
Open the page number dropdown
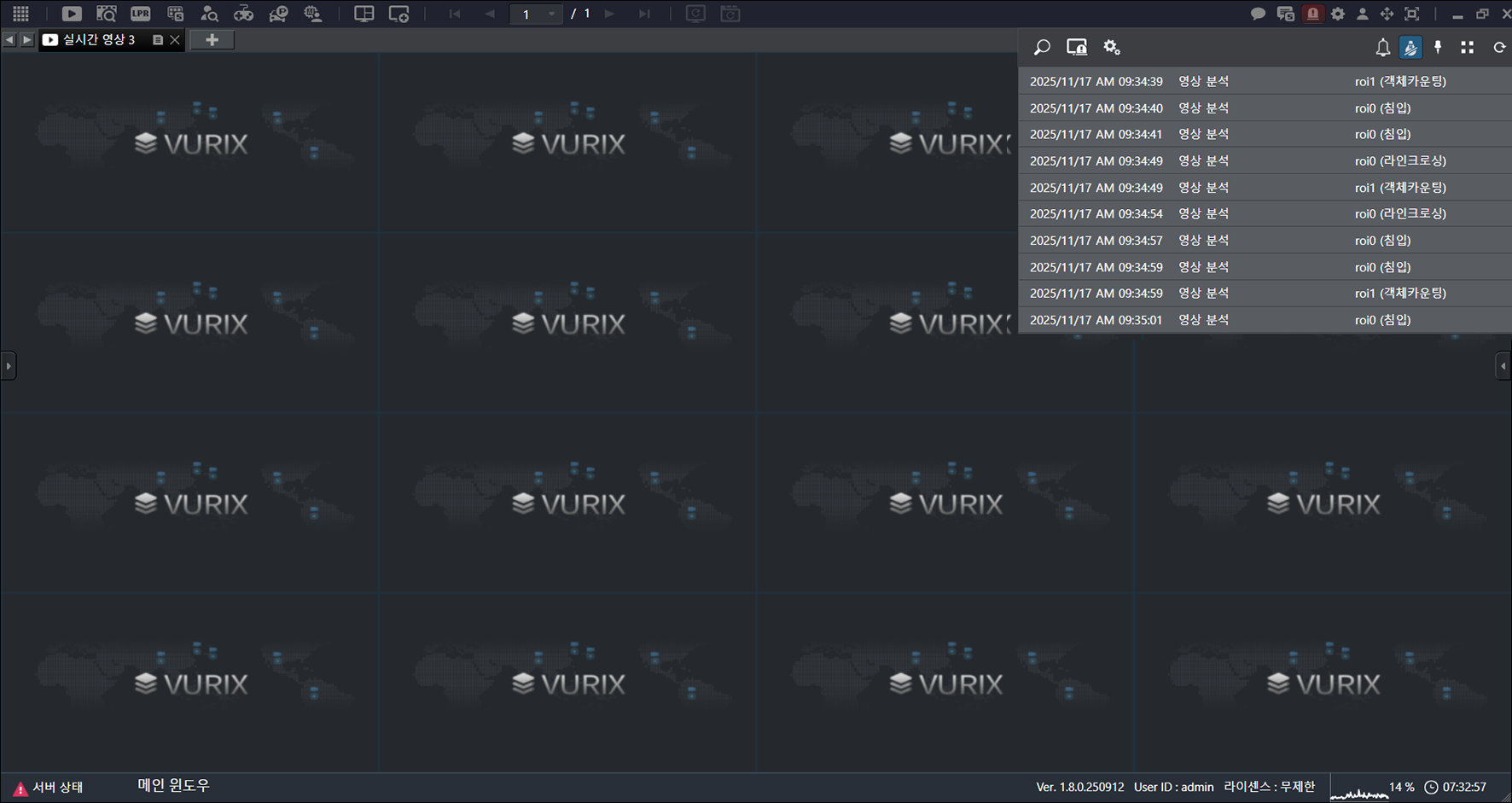(552, 14)
